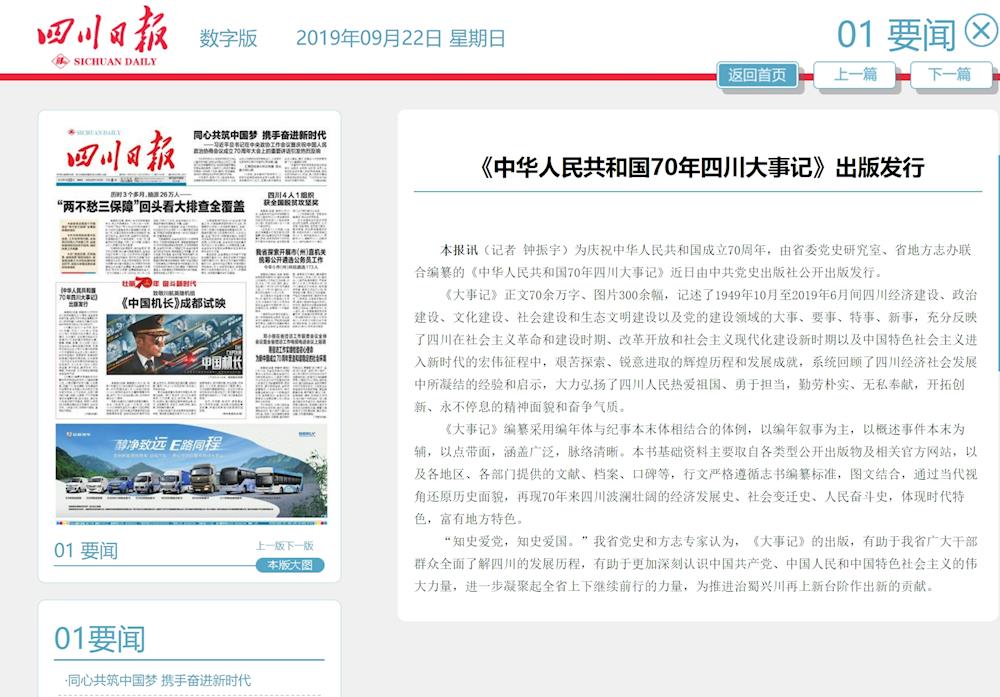This screenshot has width=1000, height=697.
Task: Open 同心共筑中国梦 article in the list
Action: point(158,681)
